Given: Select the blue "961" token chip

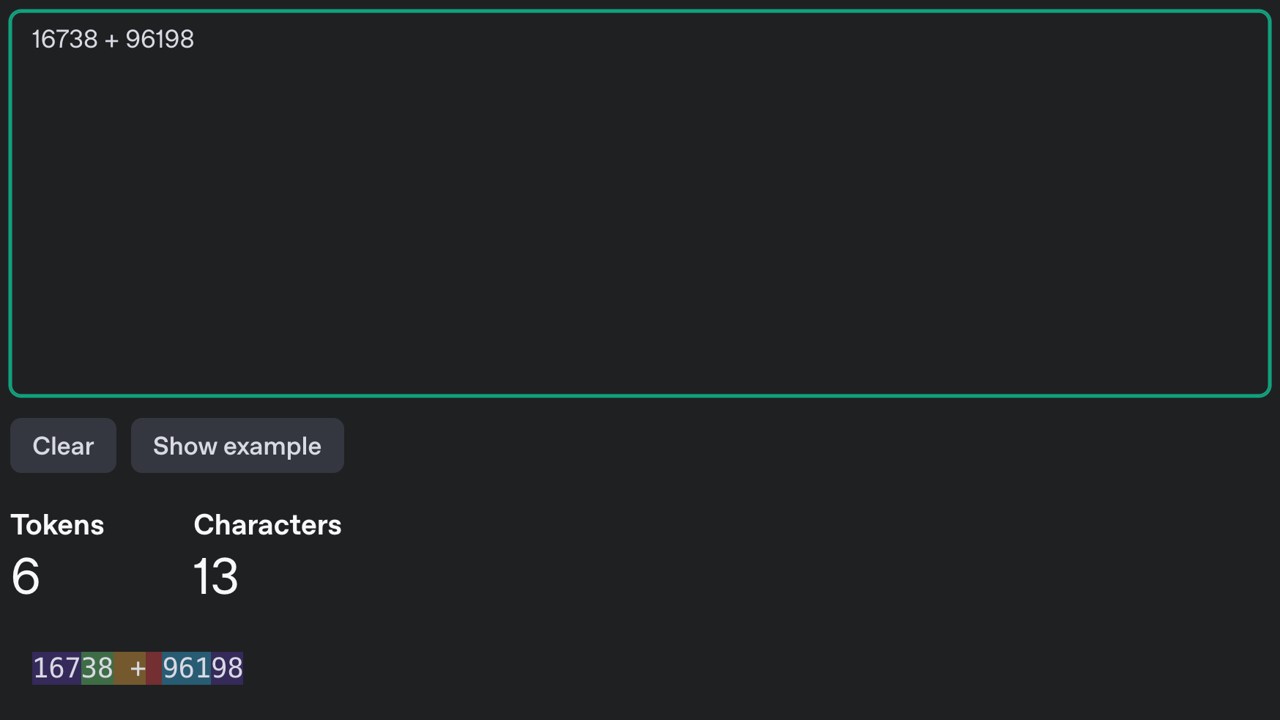Looking at the screenshot, I should point(186,668).
